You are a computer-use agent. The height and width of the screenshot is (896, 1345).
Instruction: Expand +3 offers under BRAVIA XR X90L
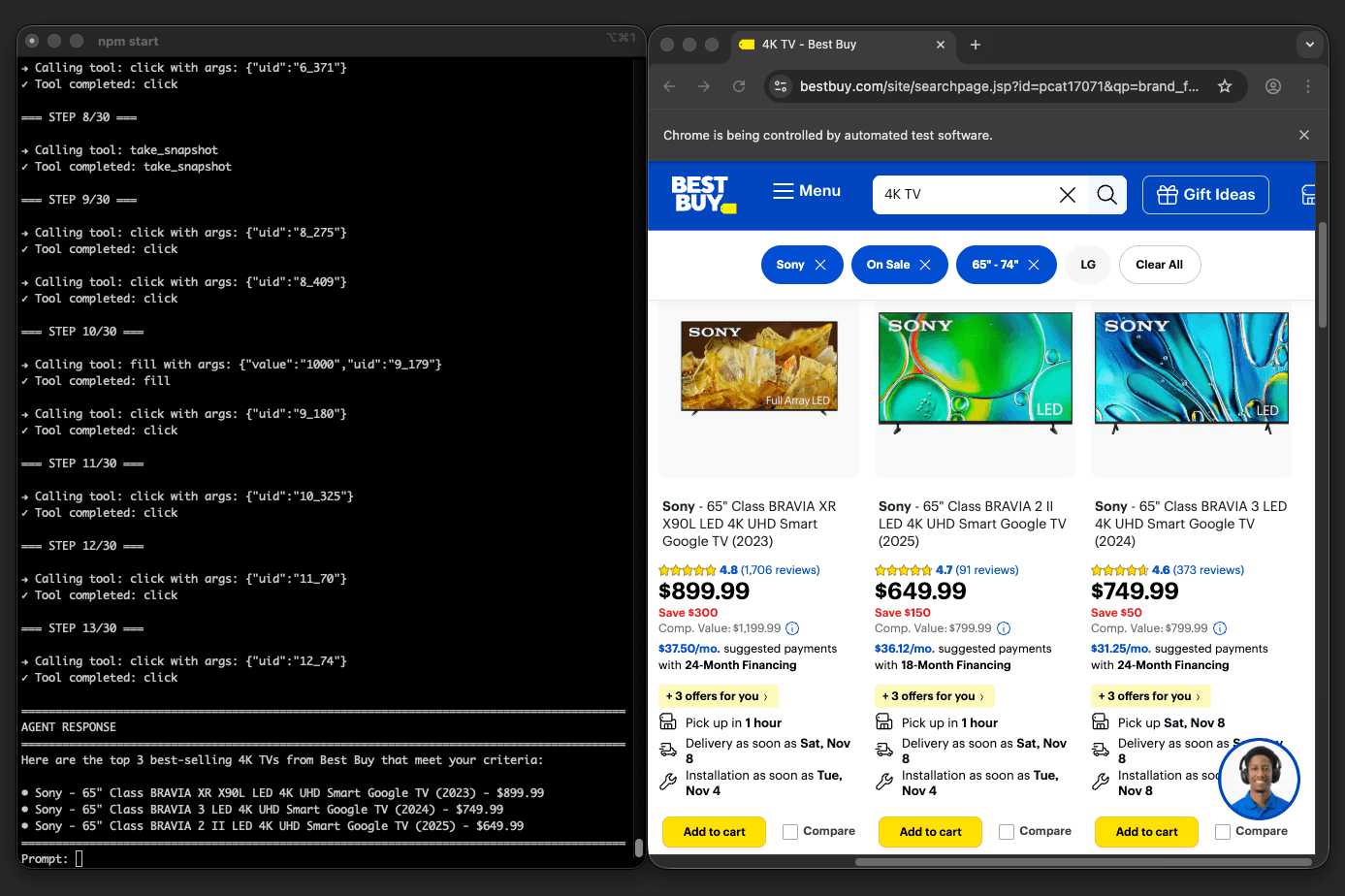pyautogui.click(x=718, y=696)
